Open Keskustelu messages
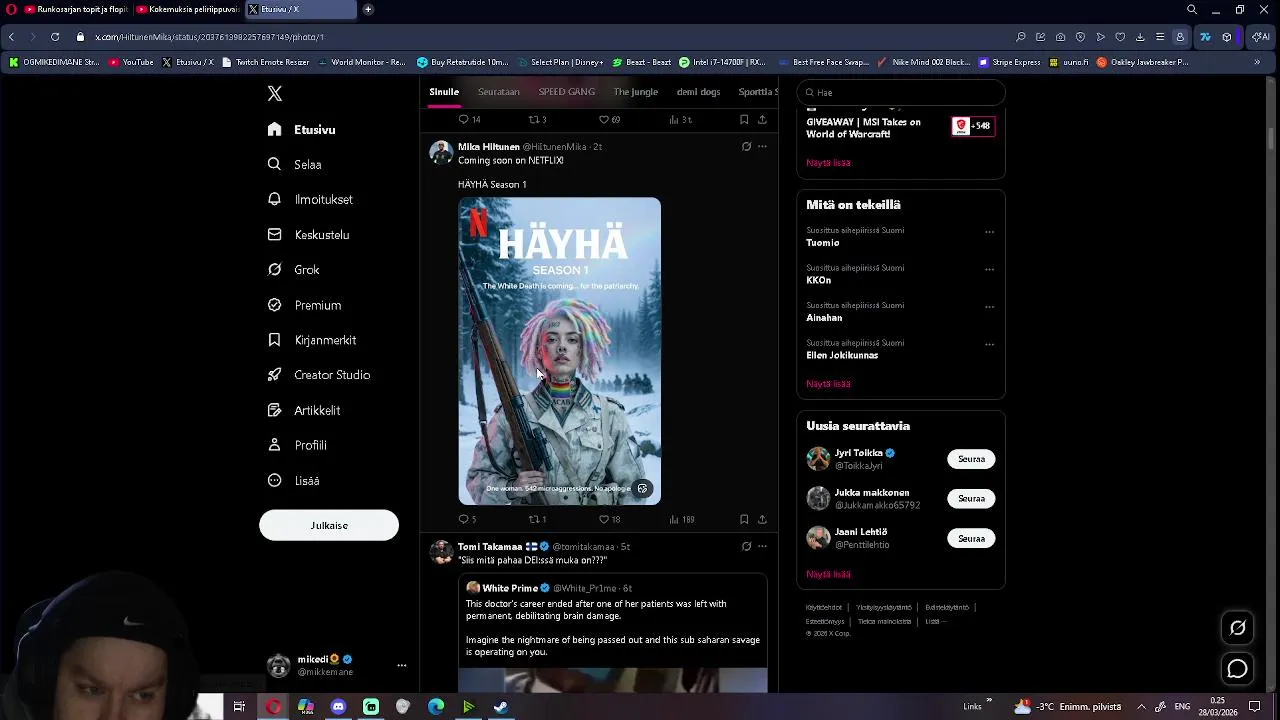 [308, 235]
